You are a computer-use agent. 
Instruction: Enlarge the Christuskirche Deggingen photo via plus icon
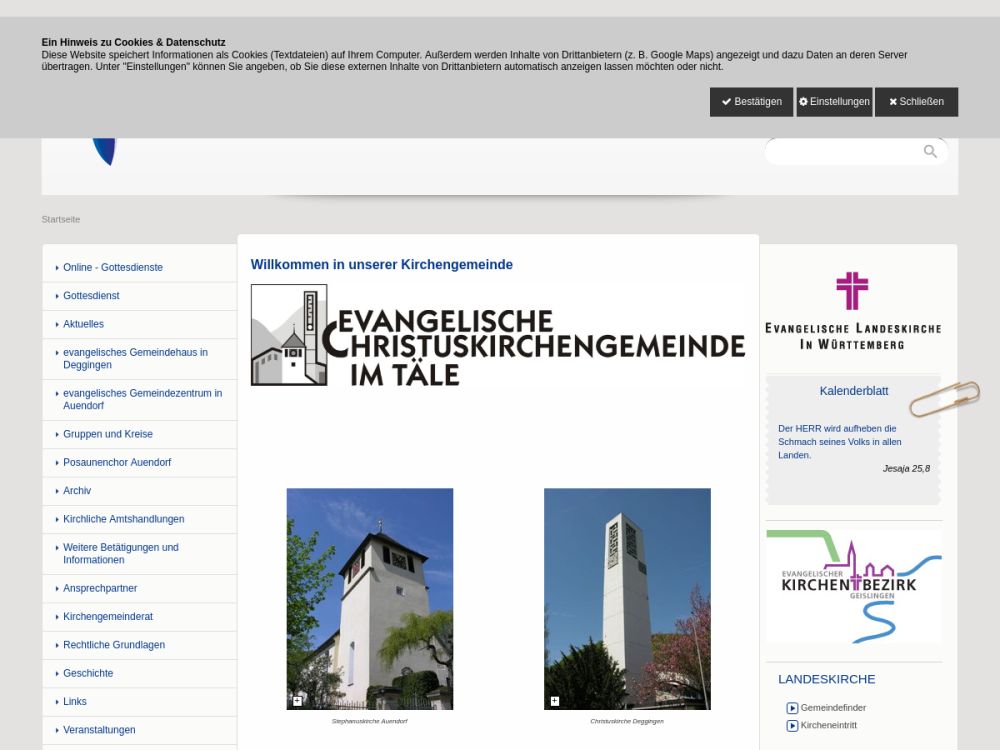(x=554, y=701)
